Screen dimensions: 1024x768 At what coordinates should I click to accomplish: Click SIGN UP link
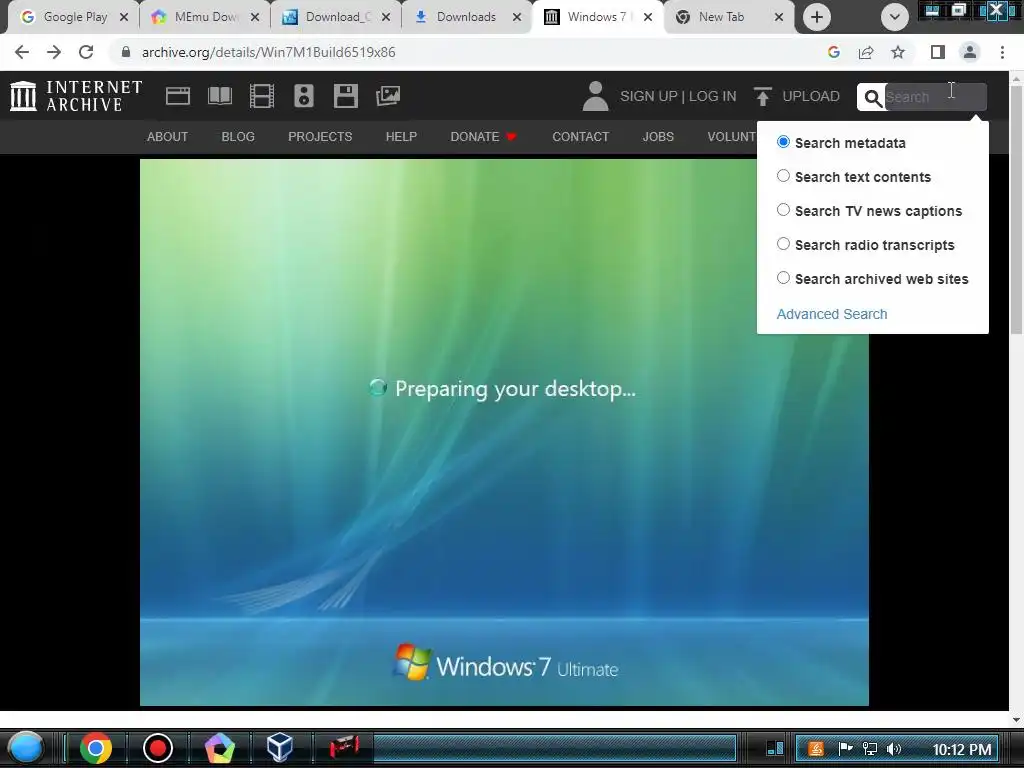point(648,96)
